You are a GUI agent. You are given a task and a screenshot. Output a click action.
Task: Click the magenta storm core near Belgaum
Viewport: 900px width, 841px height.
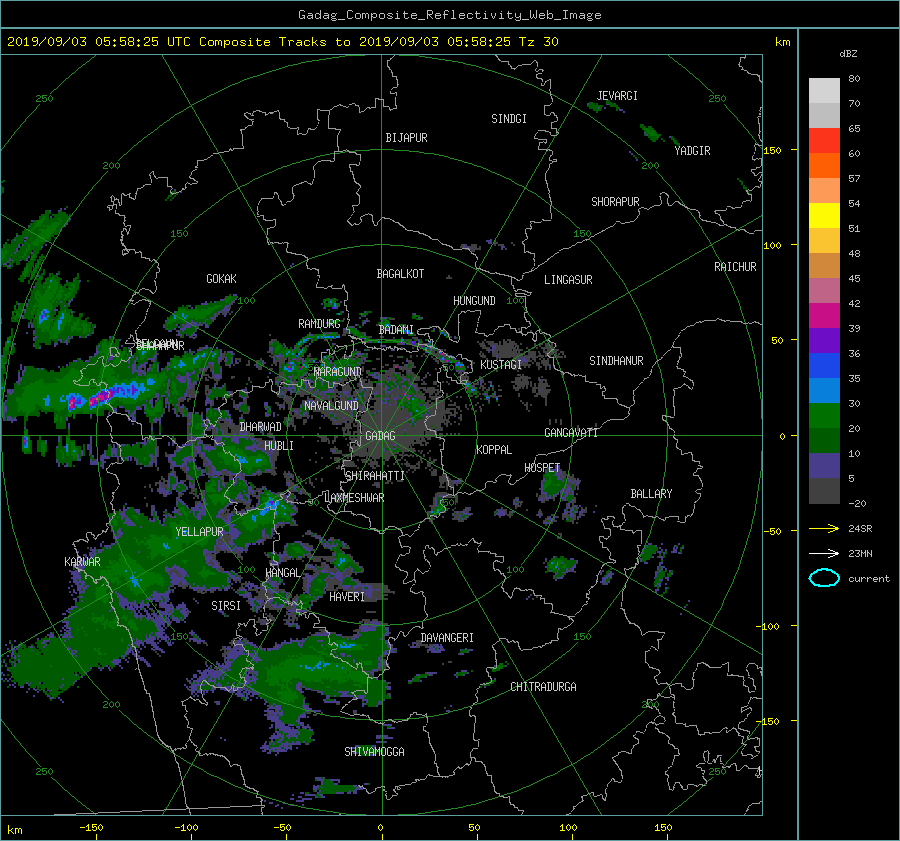point(99,397)
